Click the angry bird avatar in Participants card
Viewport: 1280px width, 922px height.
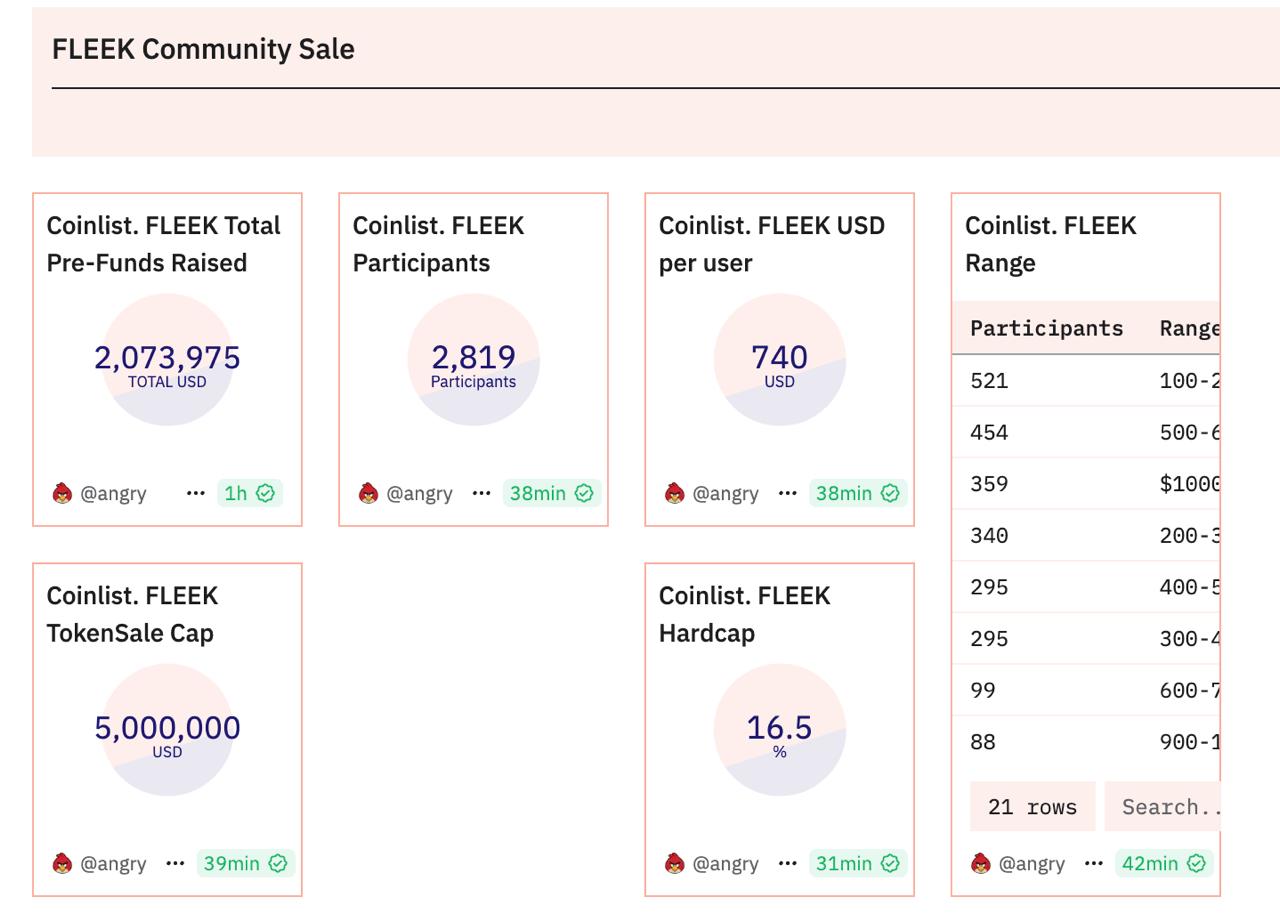(x=368, y=493)
